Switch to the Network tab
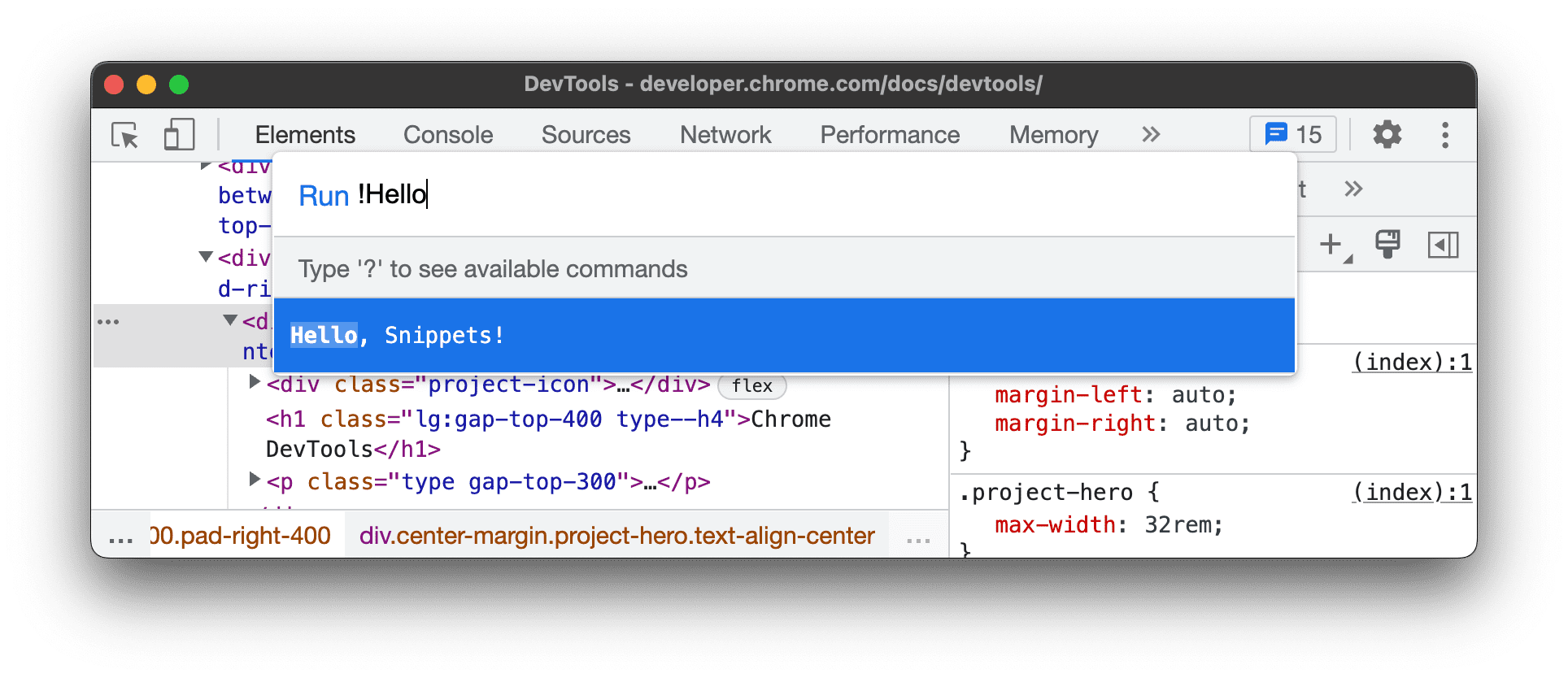 [x=725, y=135]
